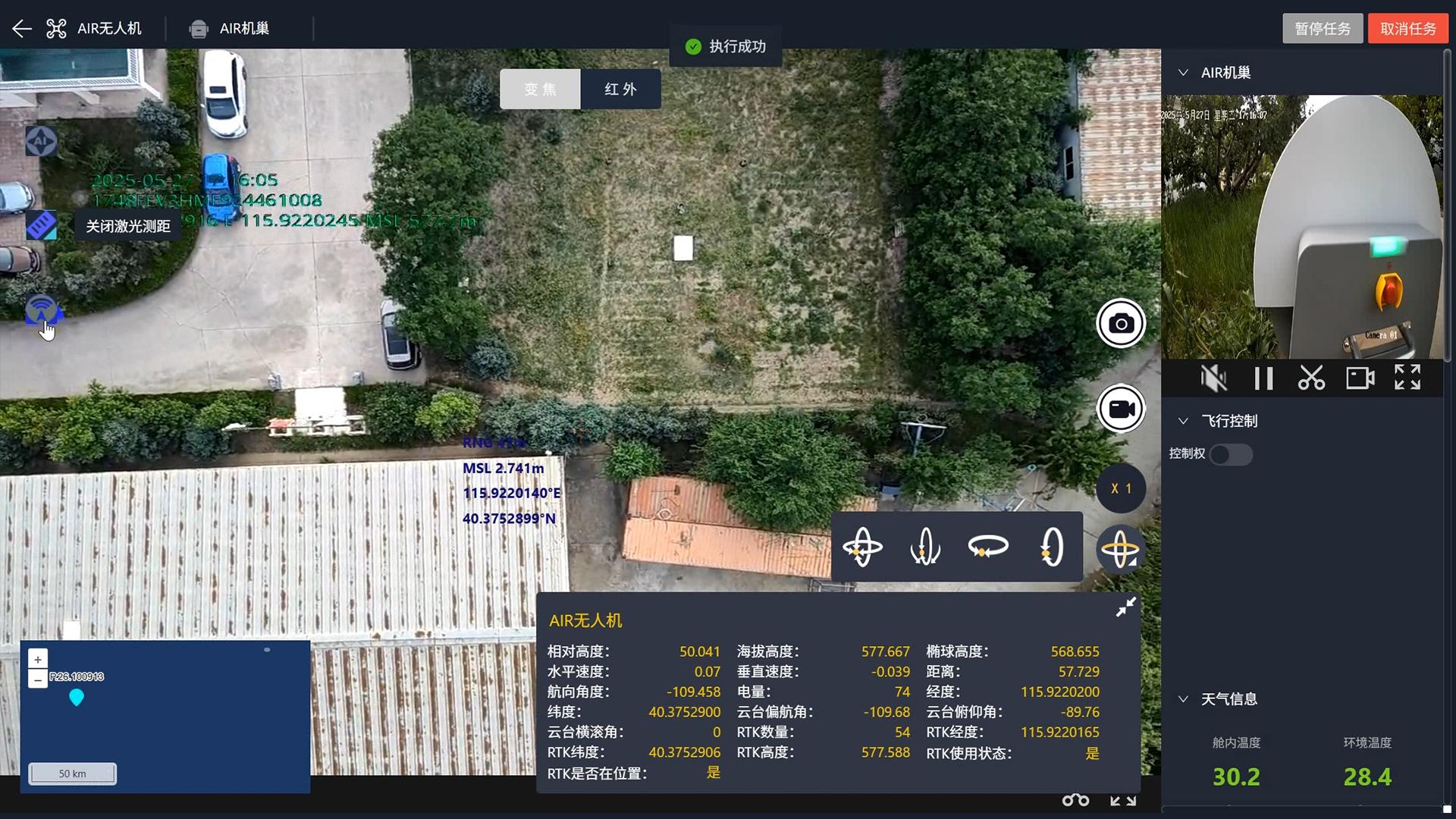Screen dimensions: 1456x819
Task: Expand the nest camera feed to fullscreen
Action: [1407, 377]
